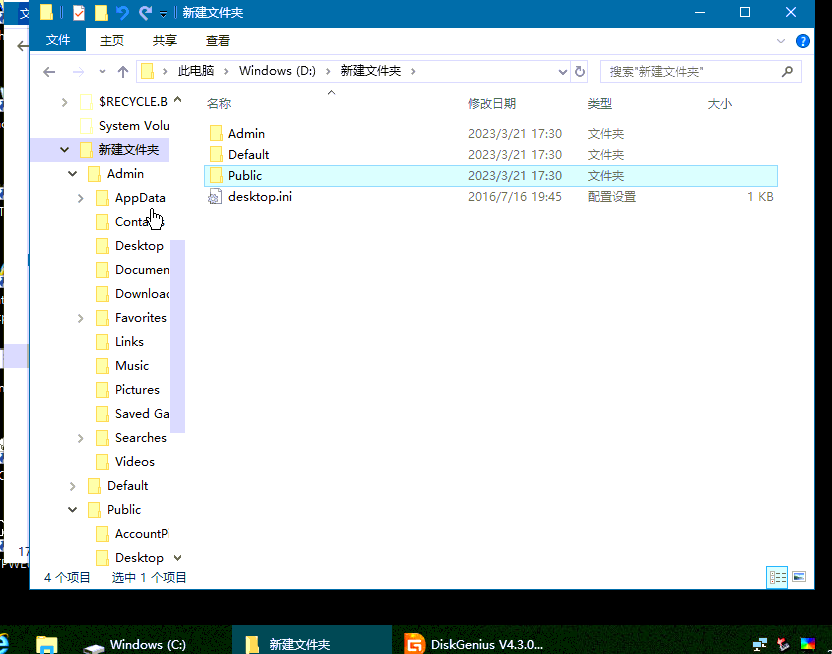This screenshot has height=654, width=832.
Task: Open the 文件 menu tab
Action: (58, 41)
